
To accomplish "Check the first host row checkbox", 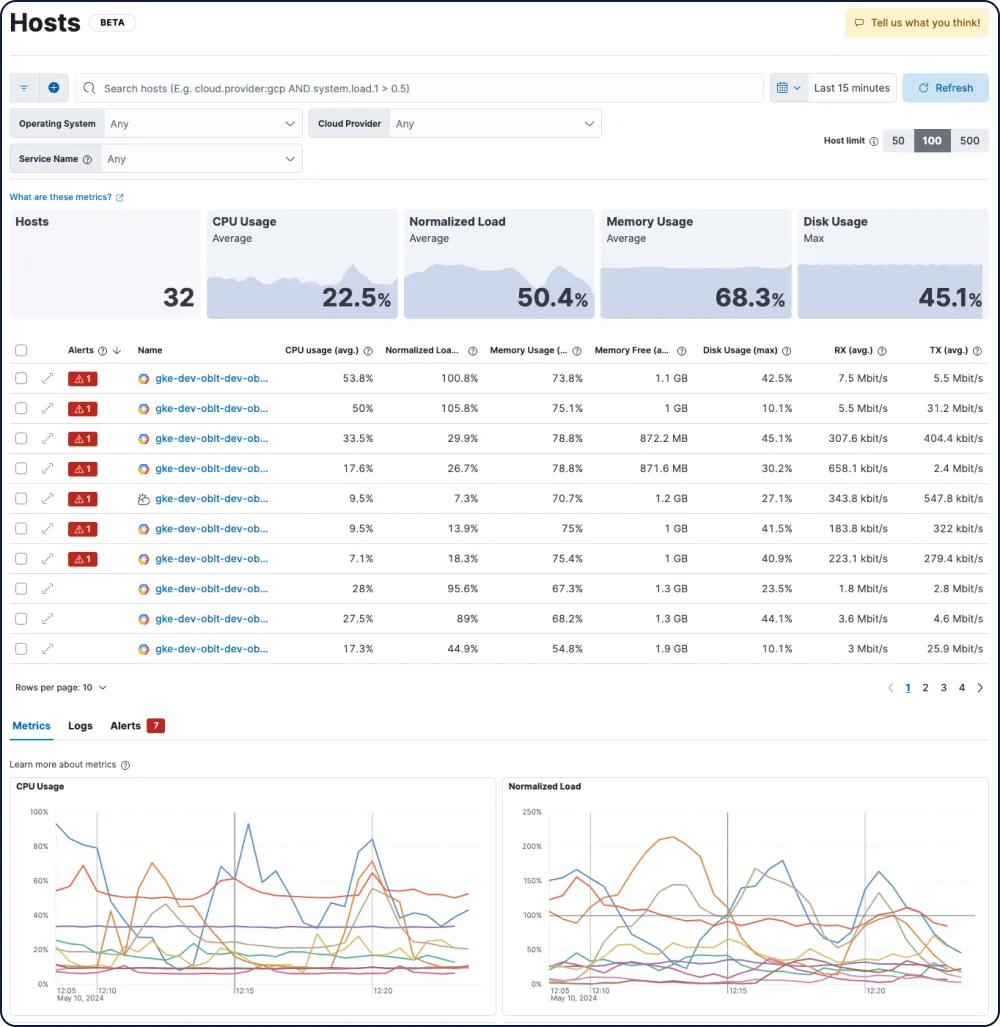I will coord(22,379).
